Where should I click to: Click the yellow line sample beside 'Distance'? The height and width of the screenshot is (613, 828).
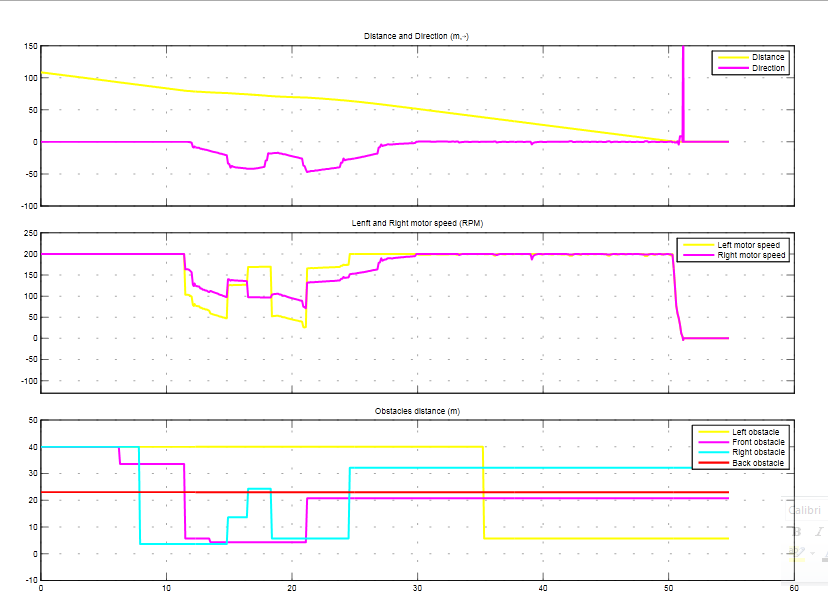click(x=733, y=57)
